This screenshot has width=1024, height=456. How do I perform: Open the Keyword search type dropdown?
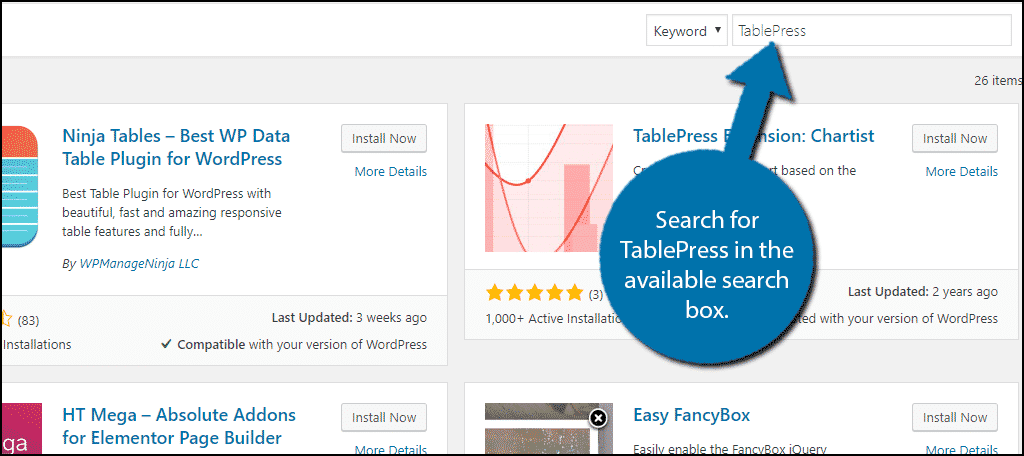coord(686,31)
